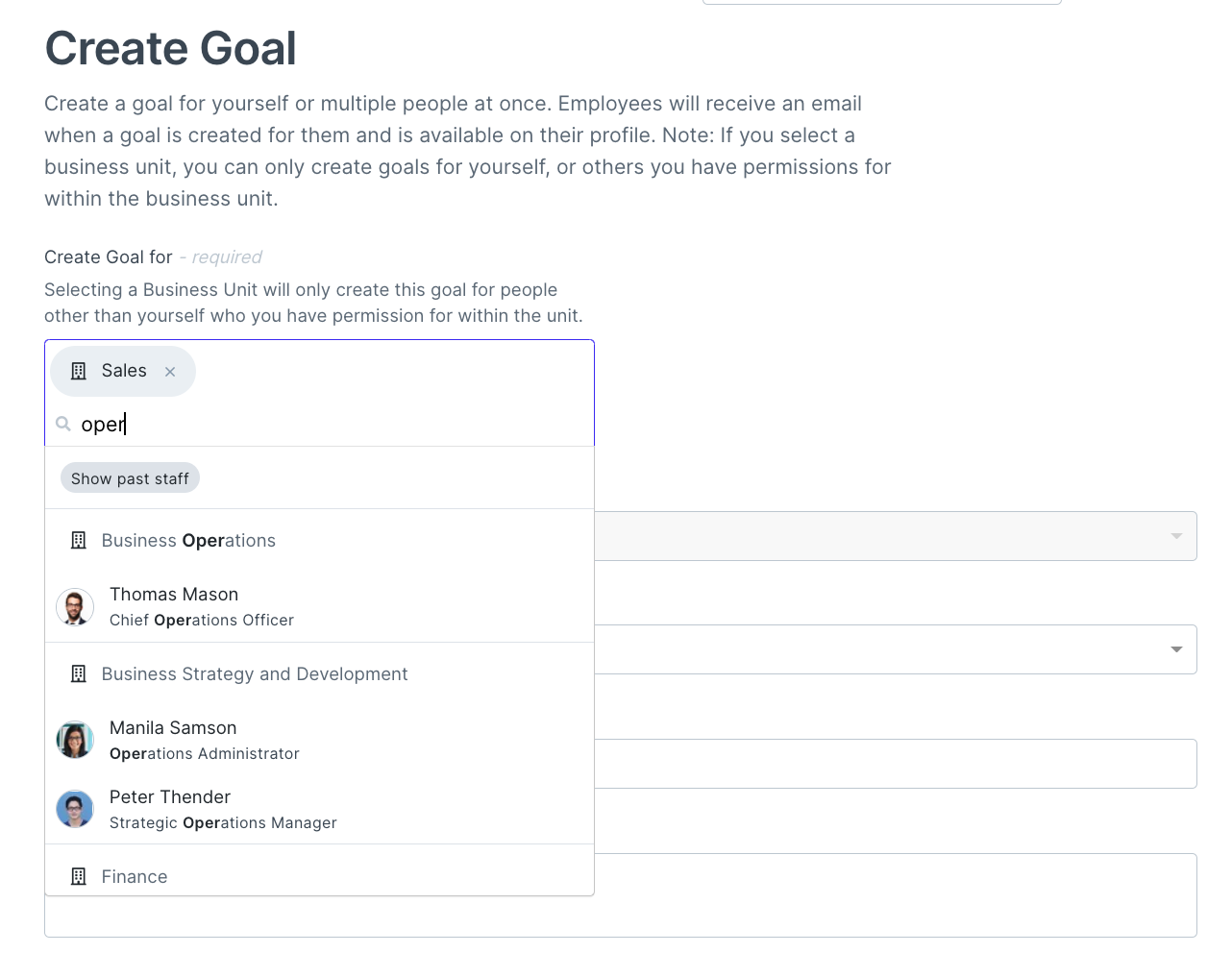Select the Finance business unit
The height and width of the screenshot is (953, 1232).
[135, 876]
